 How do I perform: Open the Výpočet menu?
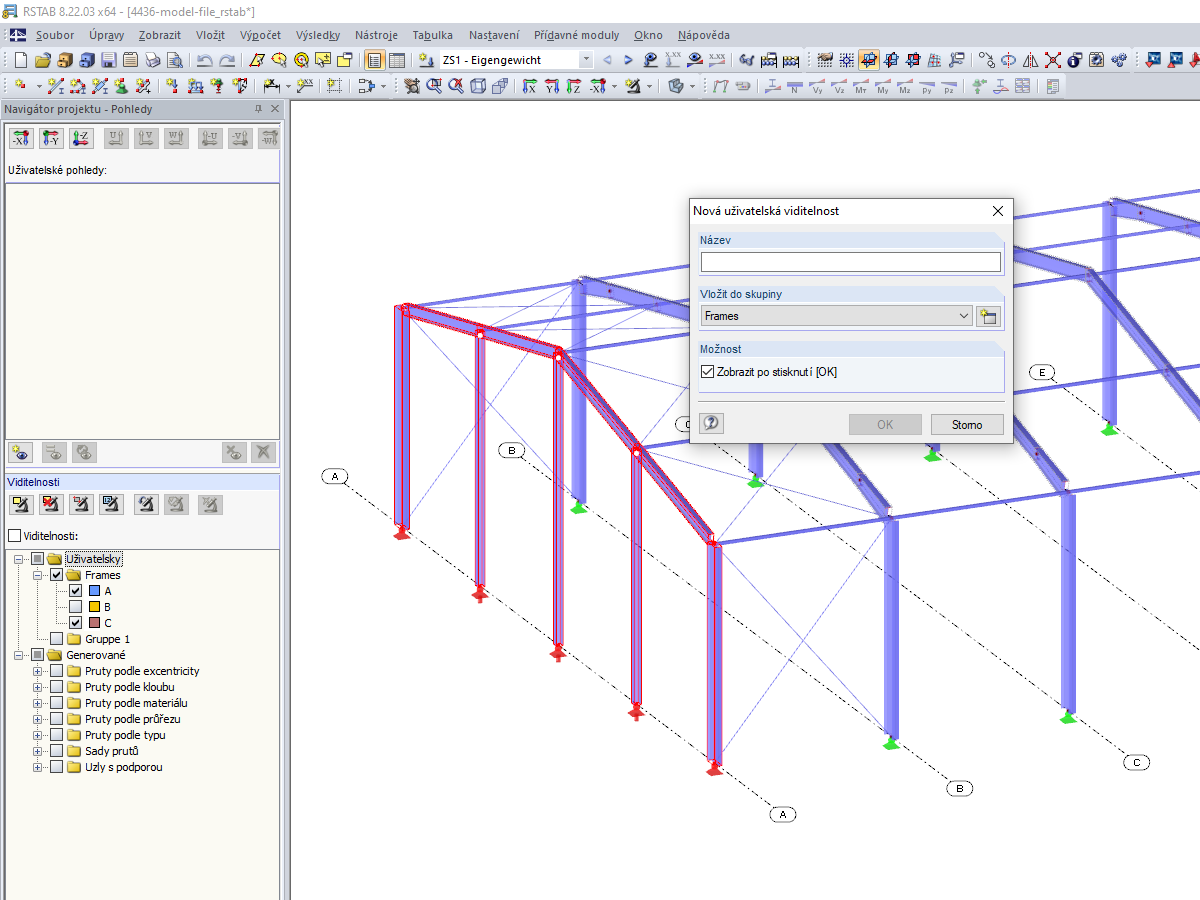tap(260, 35)
